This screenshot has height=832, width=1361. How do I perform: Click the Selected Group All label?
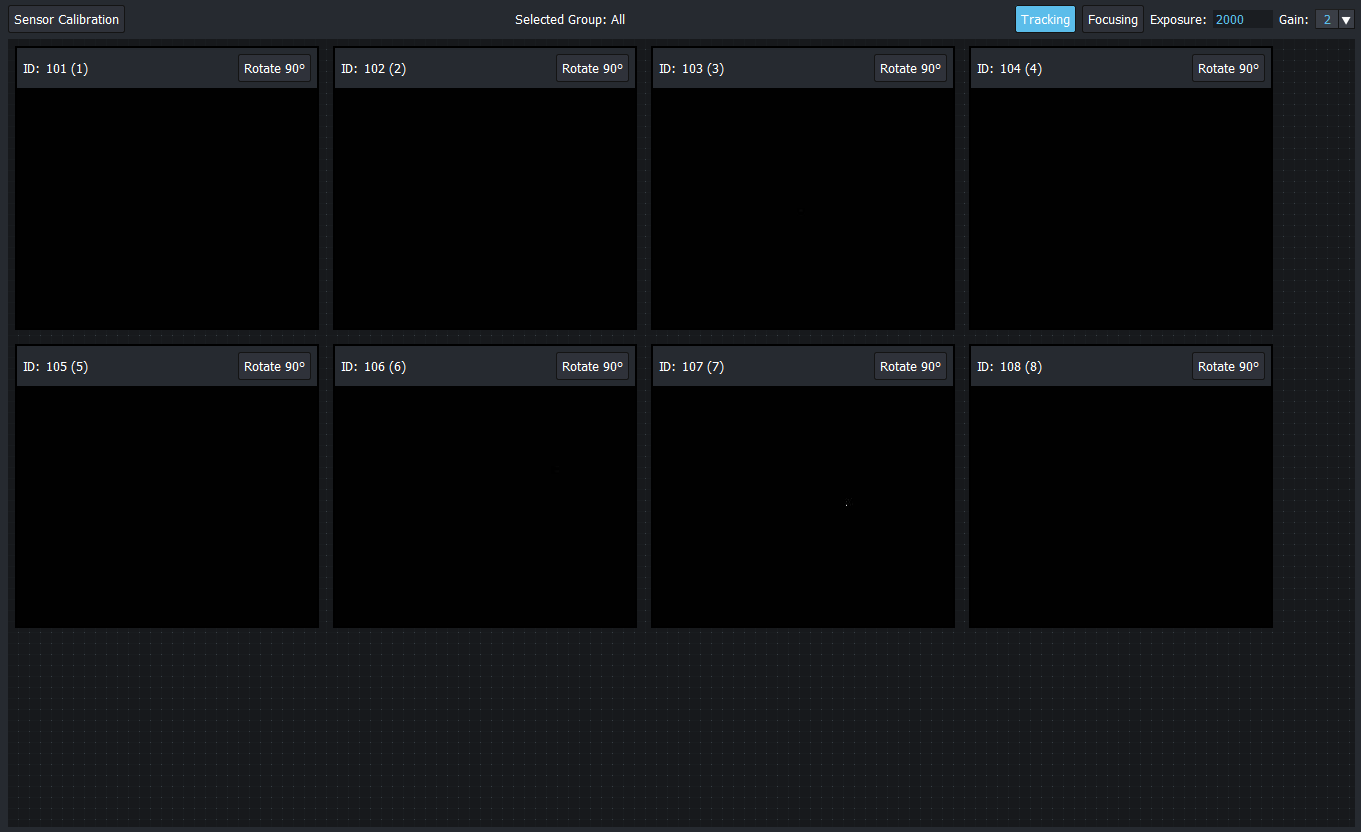(x=570, y=18)
